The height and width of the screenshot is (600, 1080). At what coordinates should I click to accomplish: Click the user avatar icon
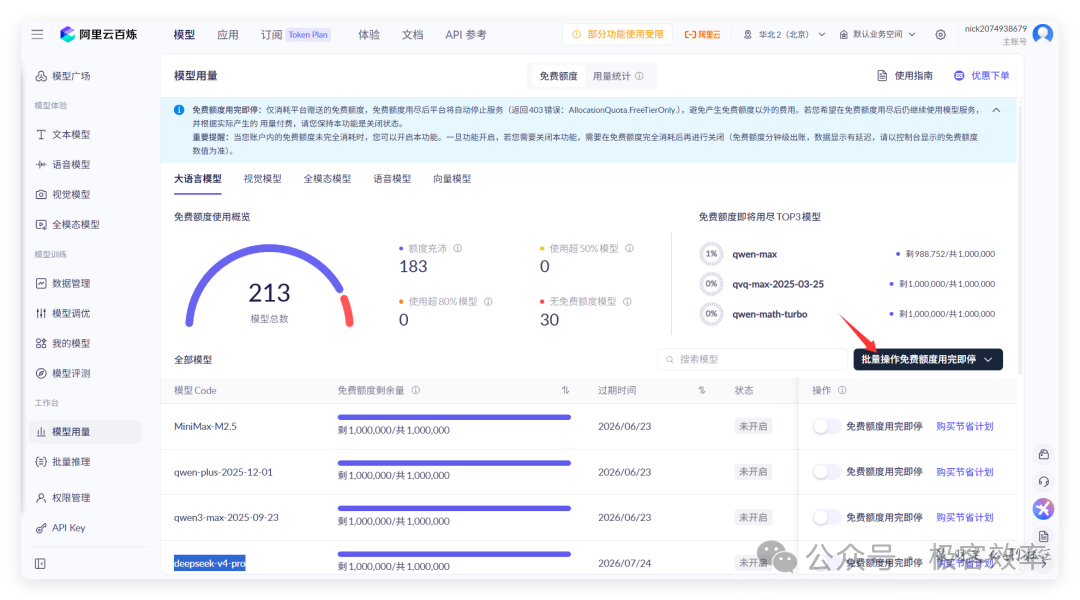click(1043, 34)
